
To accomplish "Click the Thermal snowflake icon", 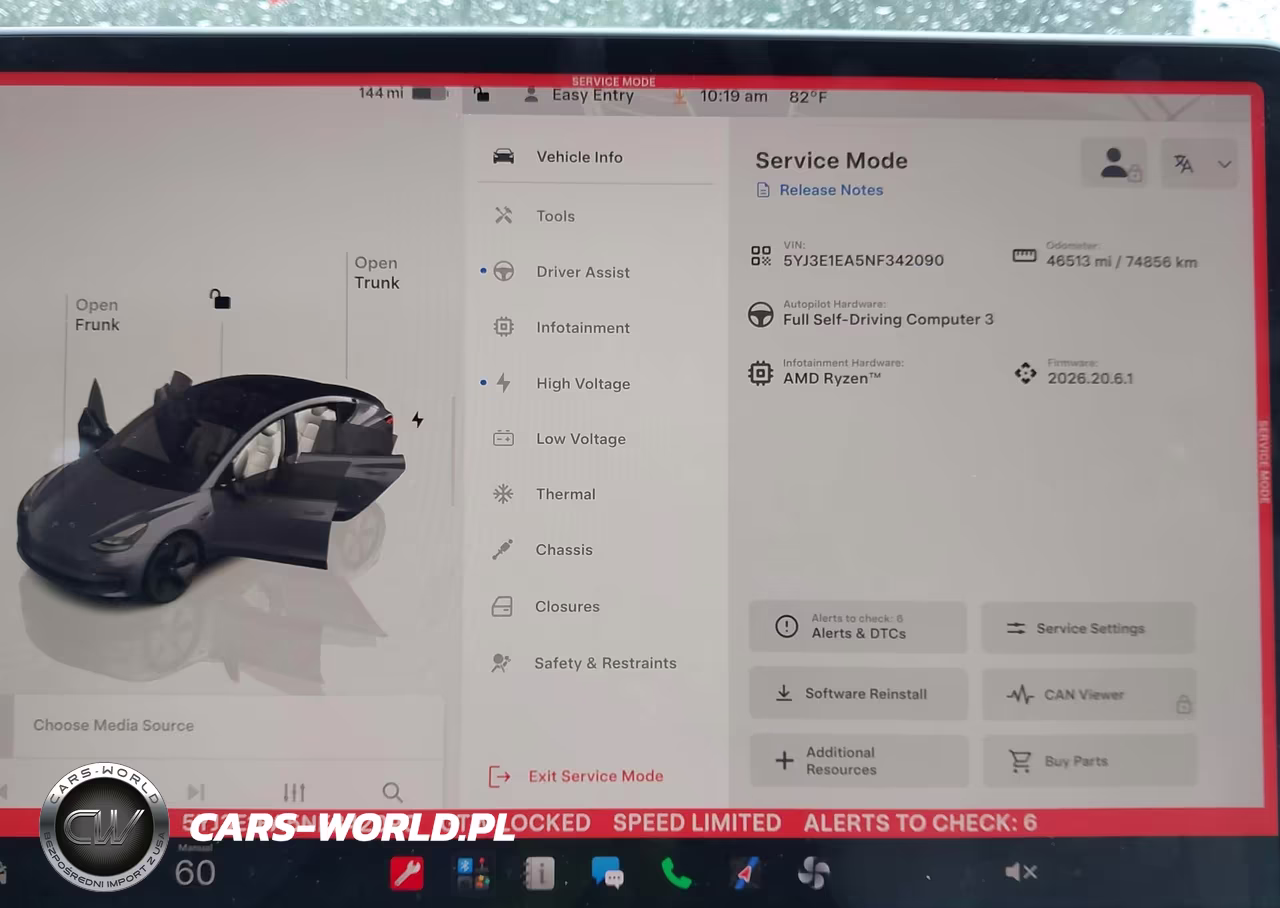I will pos(503,494).
